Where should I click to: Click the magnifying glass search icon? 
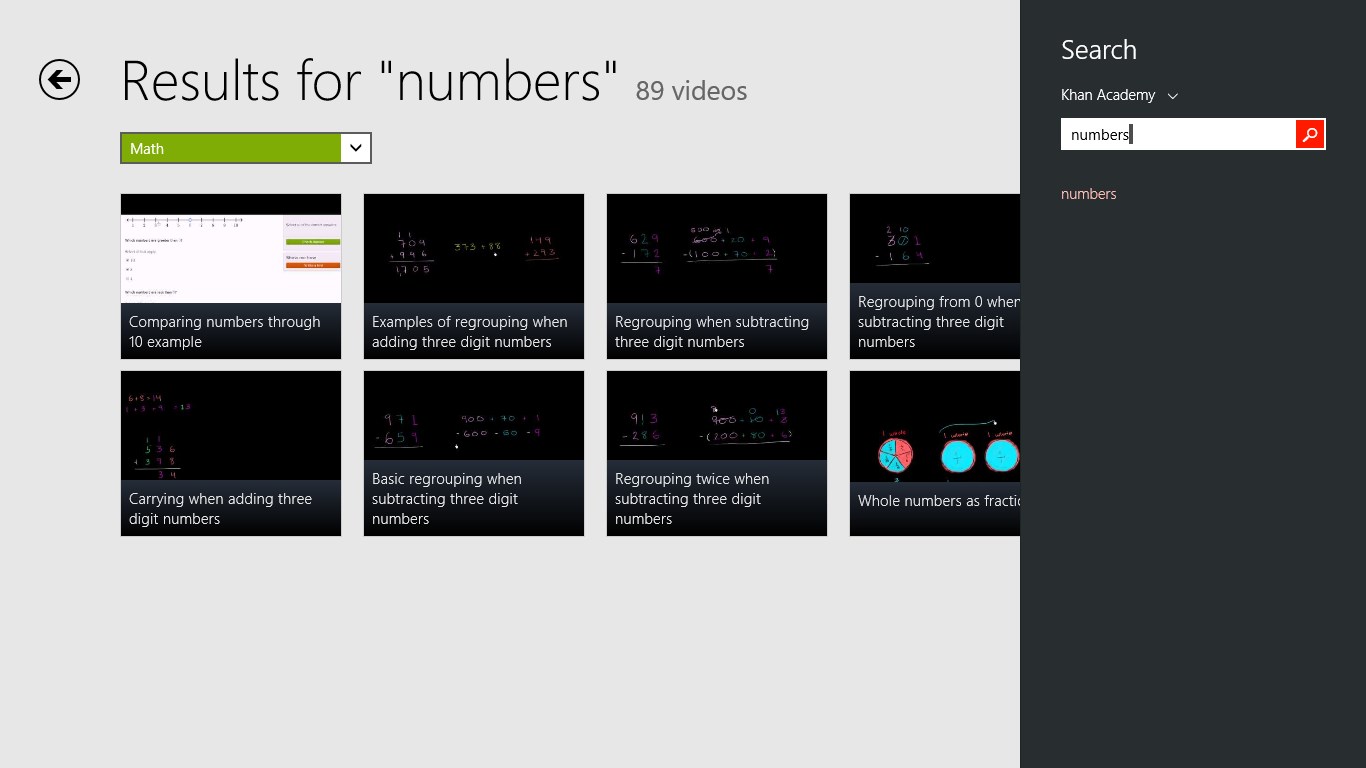(x=1310, y=133)
